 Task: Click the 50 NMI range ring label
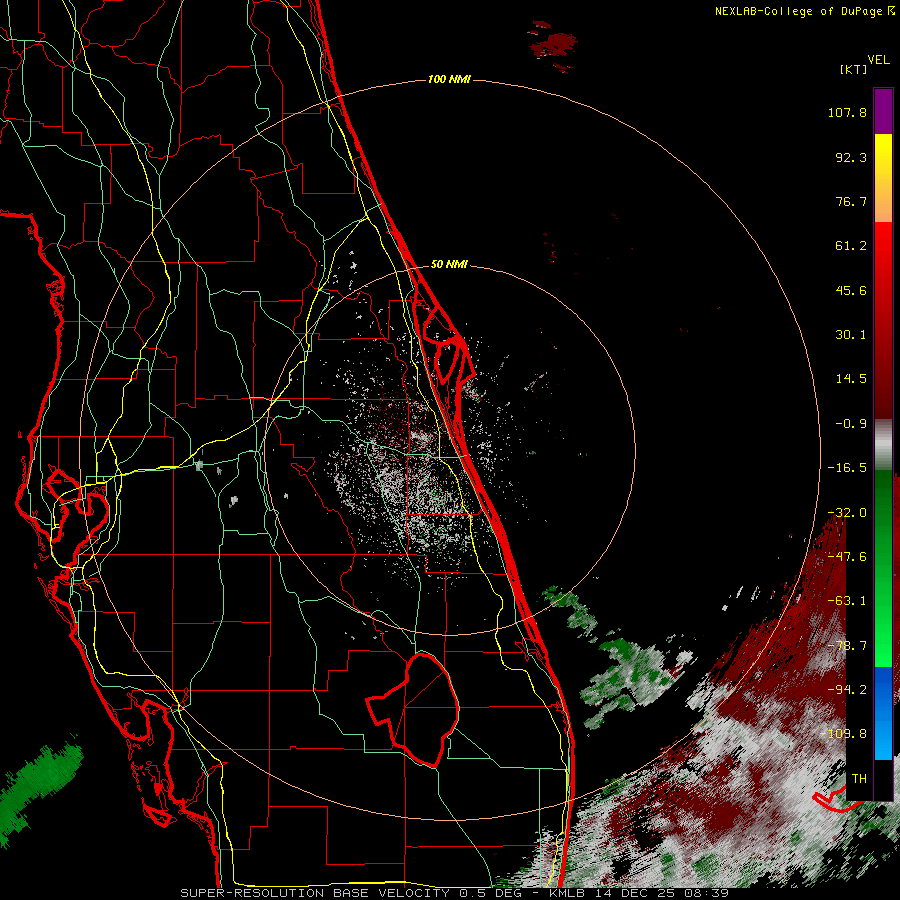click(449, 265)
